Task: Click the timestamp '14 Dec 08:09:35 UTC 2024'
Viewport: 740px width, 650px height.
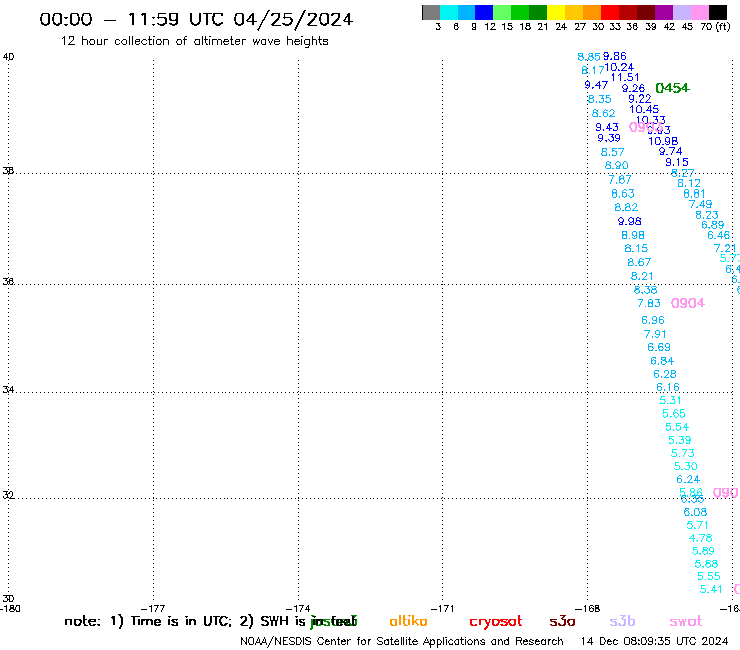Action: pyautogui.click(x=654, y=641)
